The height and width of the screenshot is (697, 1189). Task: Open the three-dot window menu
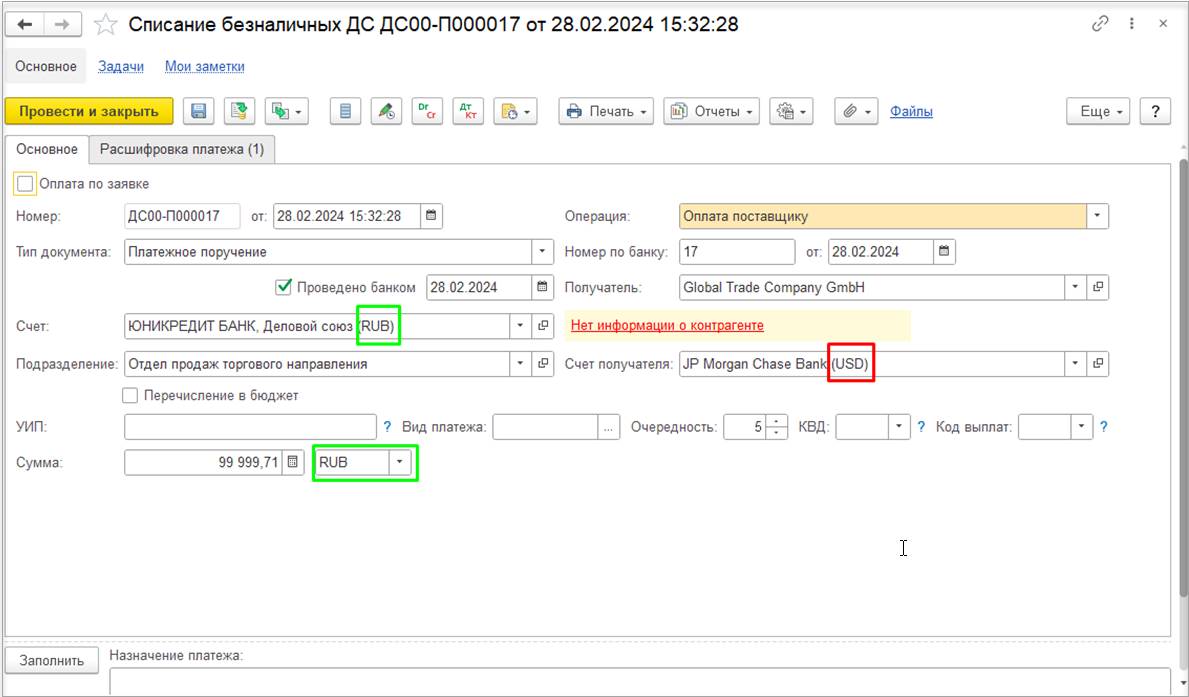point(1131,24)
